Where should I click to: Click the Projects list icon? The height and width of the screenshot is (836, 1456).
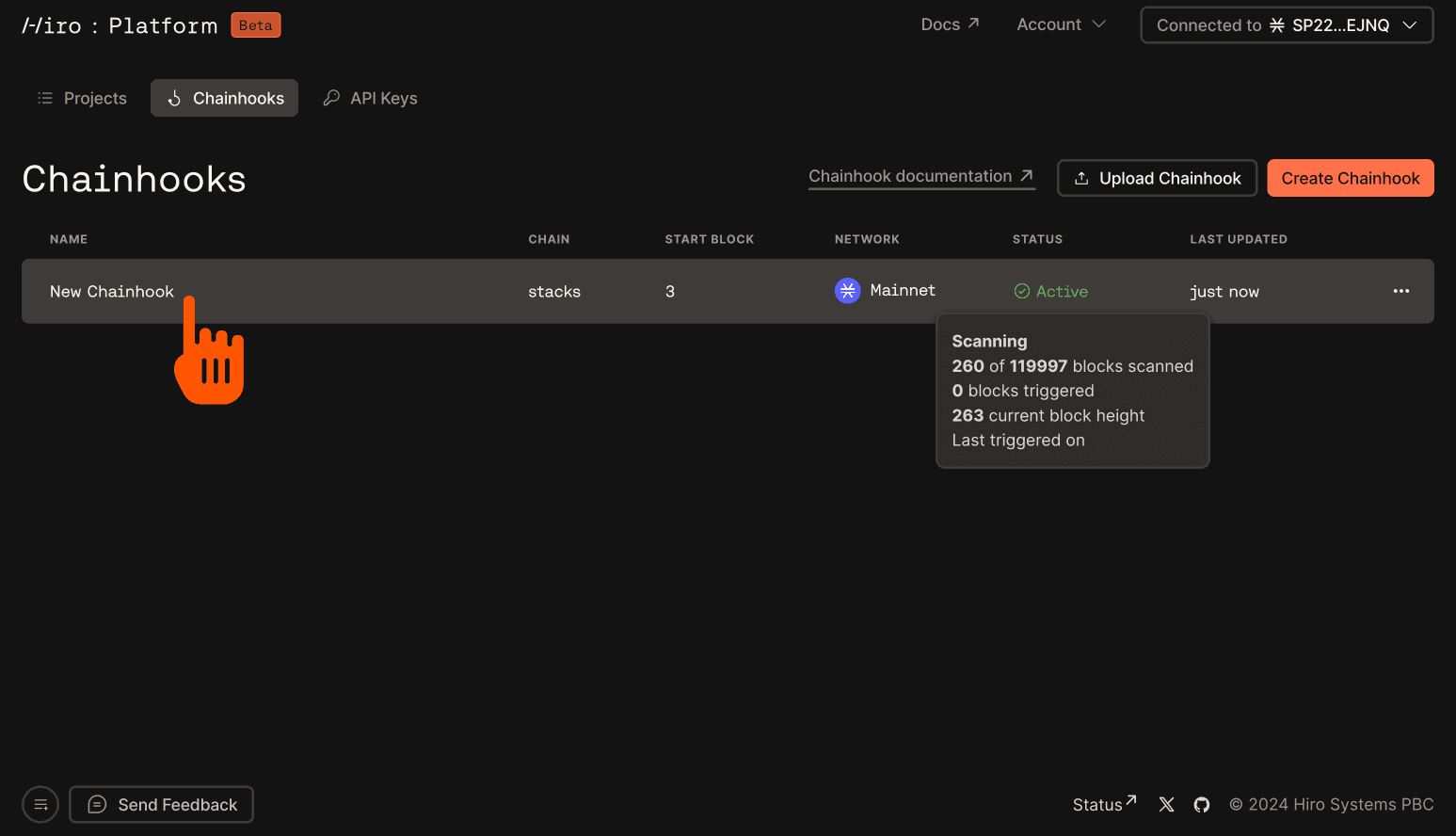[44, 98]
